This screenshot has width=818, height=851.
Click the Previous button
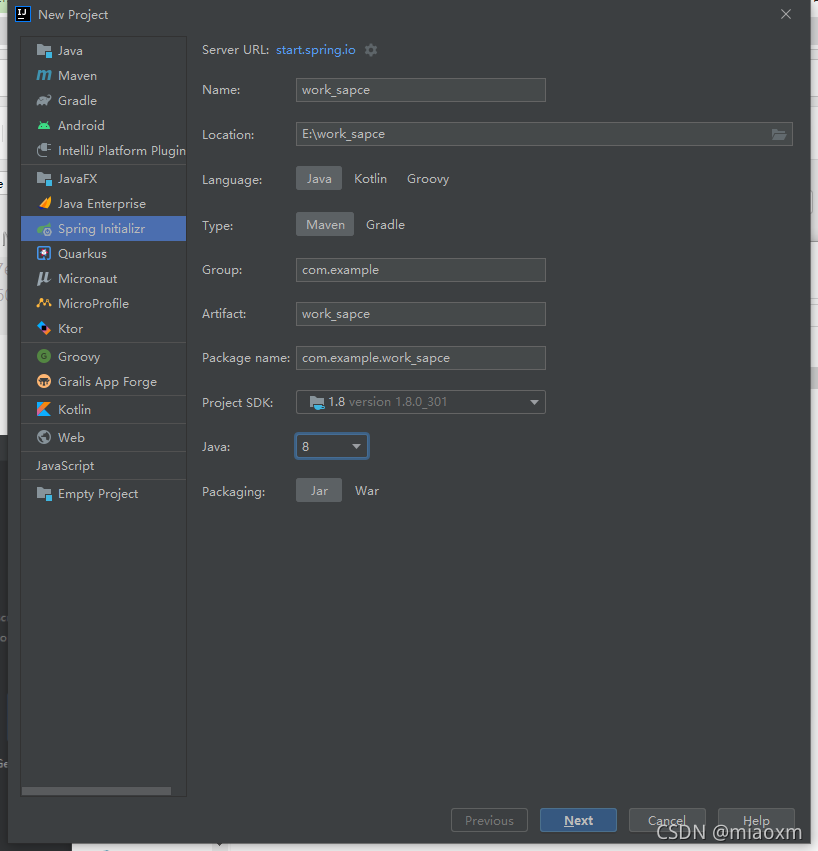pyautogui.click(x=489, y=820)
